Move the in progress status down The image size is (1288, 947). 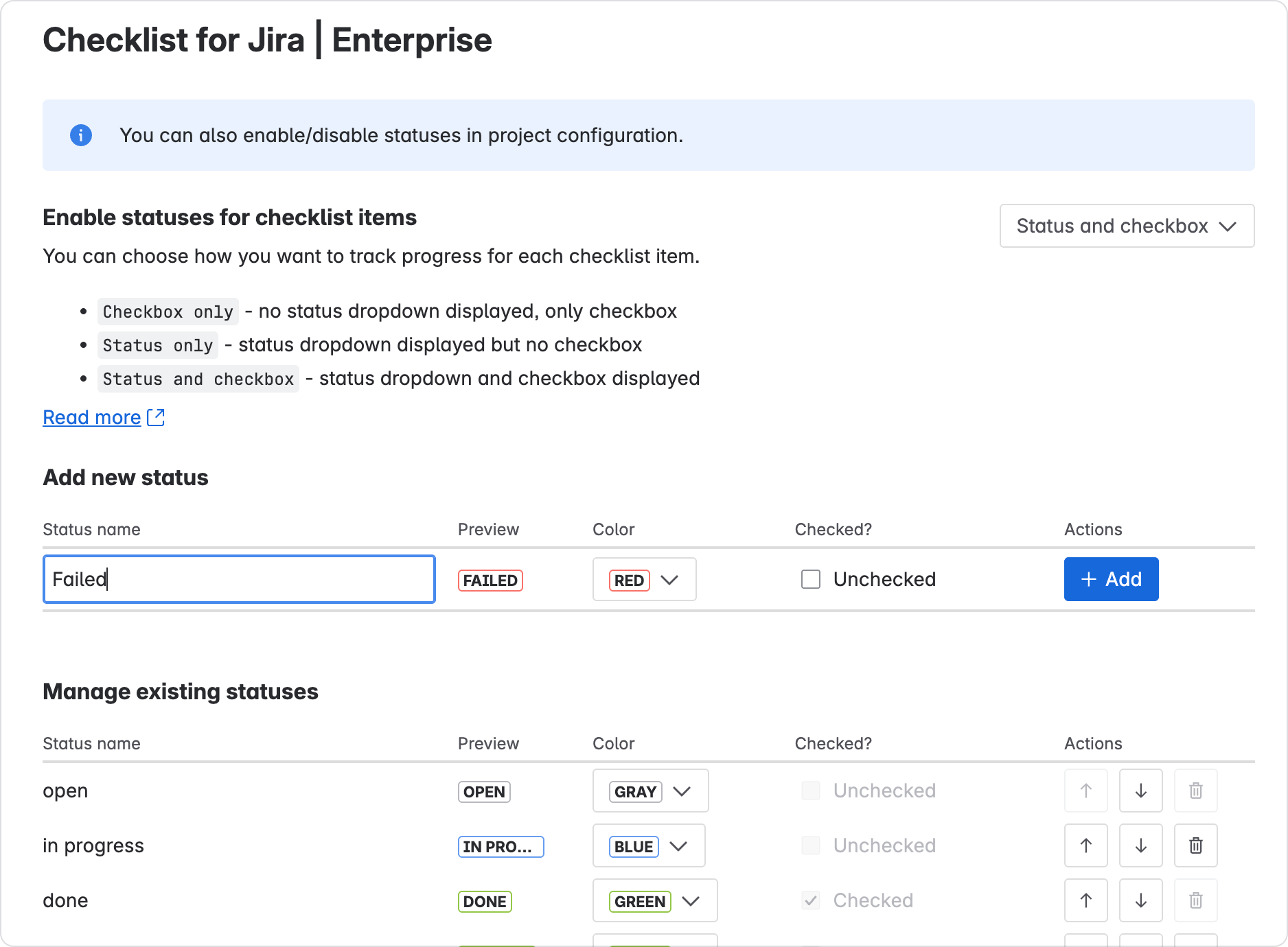click(1141, 845)
